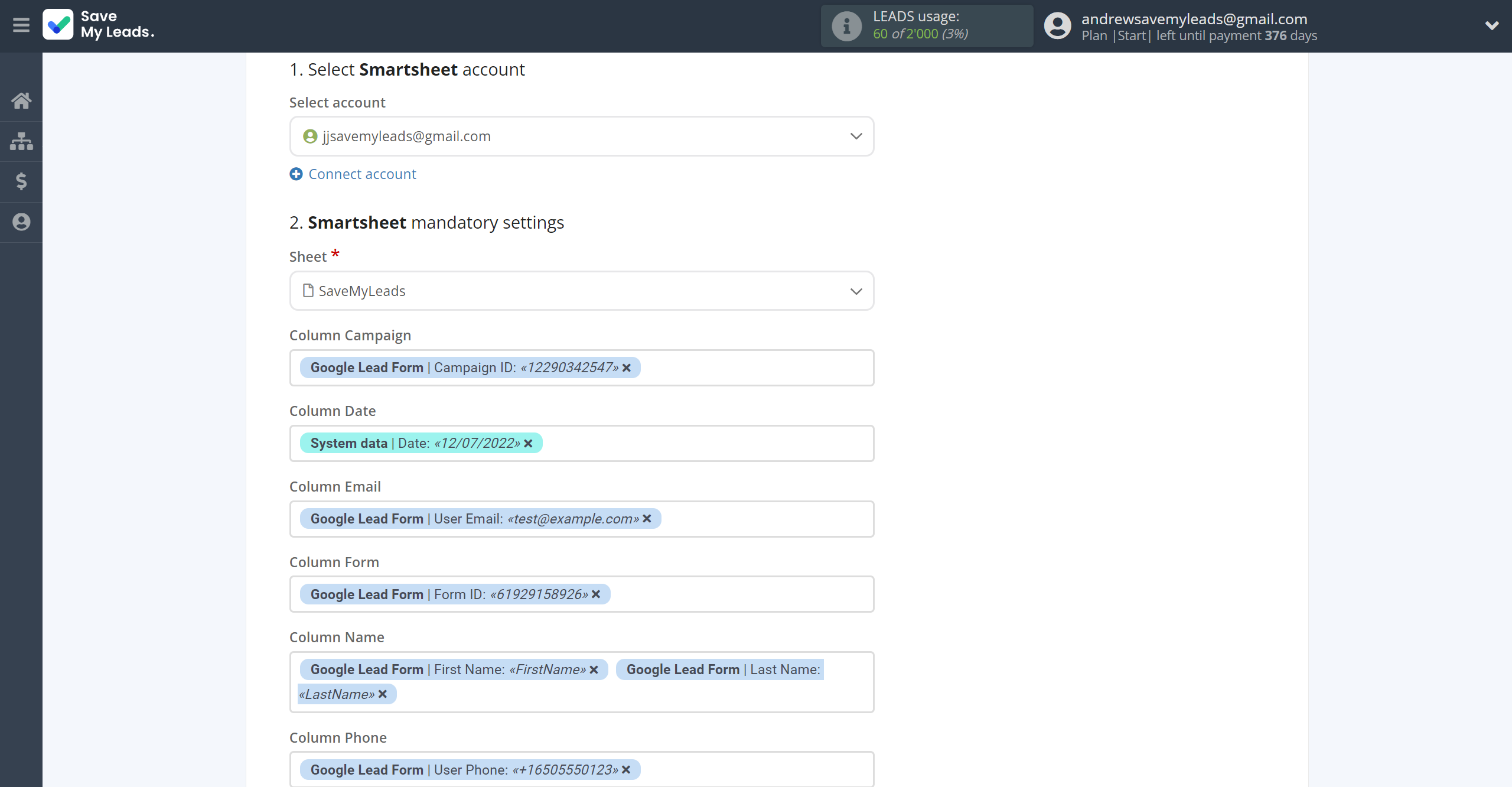The image size is (1512, 787).
Task: Click inside the Column Phone field
Action: [582, 769]
